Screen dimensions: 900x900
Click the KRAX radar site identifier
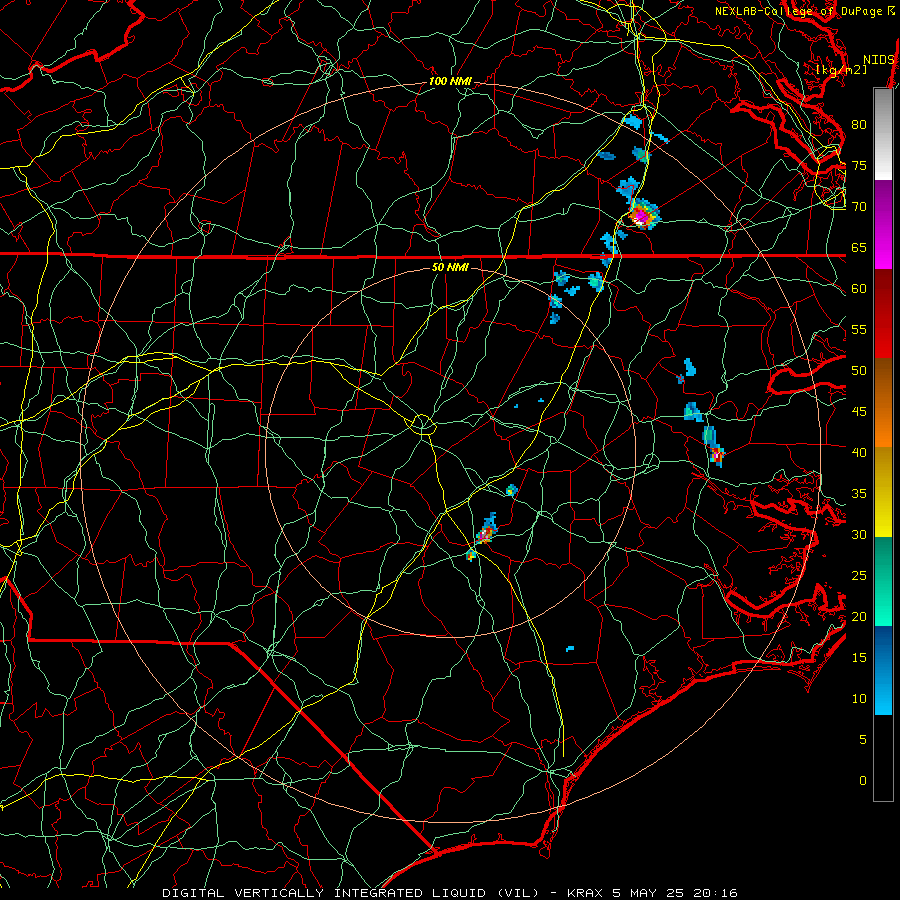pos(585,893)
